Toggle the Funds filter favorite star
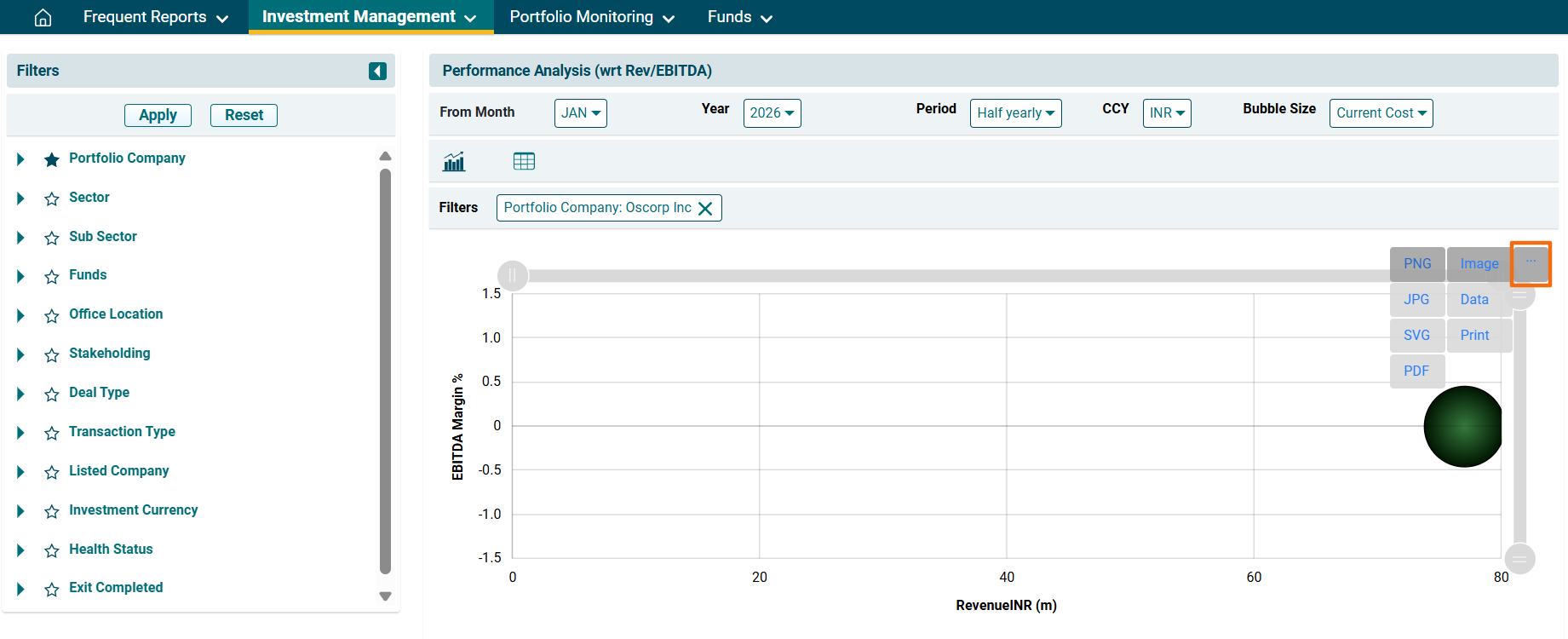Viewport: 1568px width, 639px height. [52, 276]
